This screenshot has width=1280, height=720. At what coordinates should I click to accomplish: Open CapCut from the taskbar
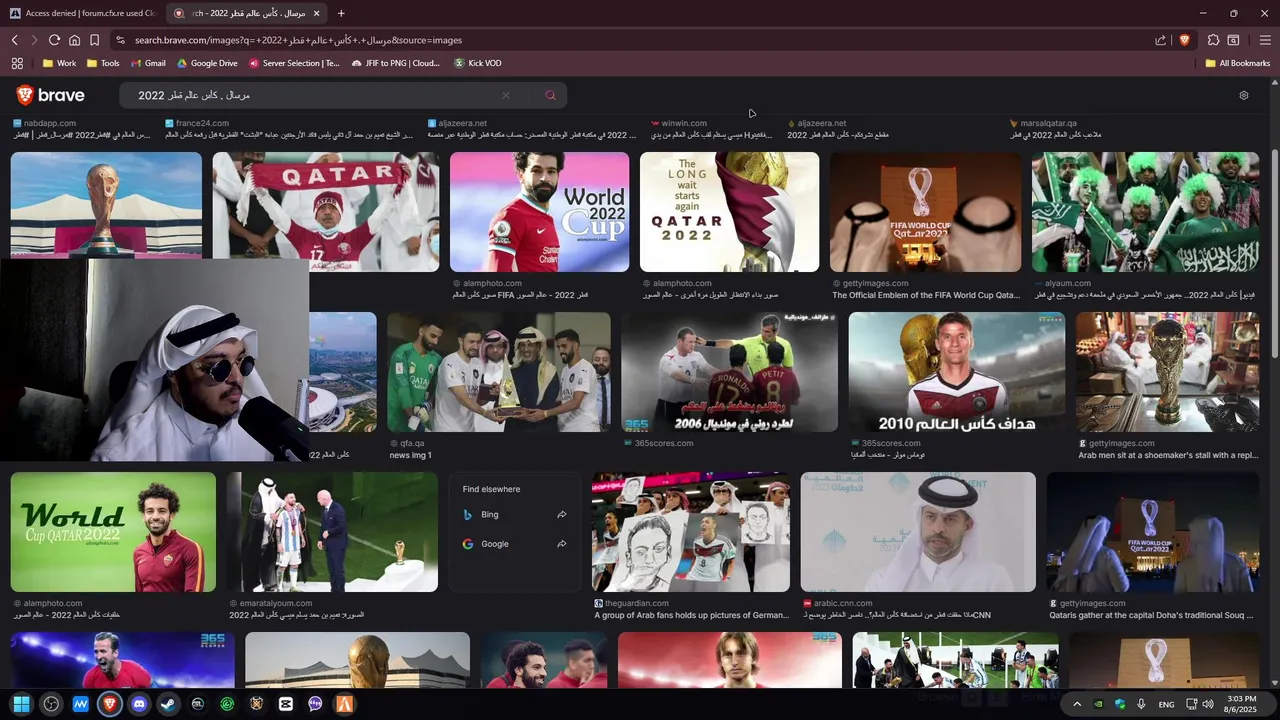[286, 704]
